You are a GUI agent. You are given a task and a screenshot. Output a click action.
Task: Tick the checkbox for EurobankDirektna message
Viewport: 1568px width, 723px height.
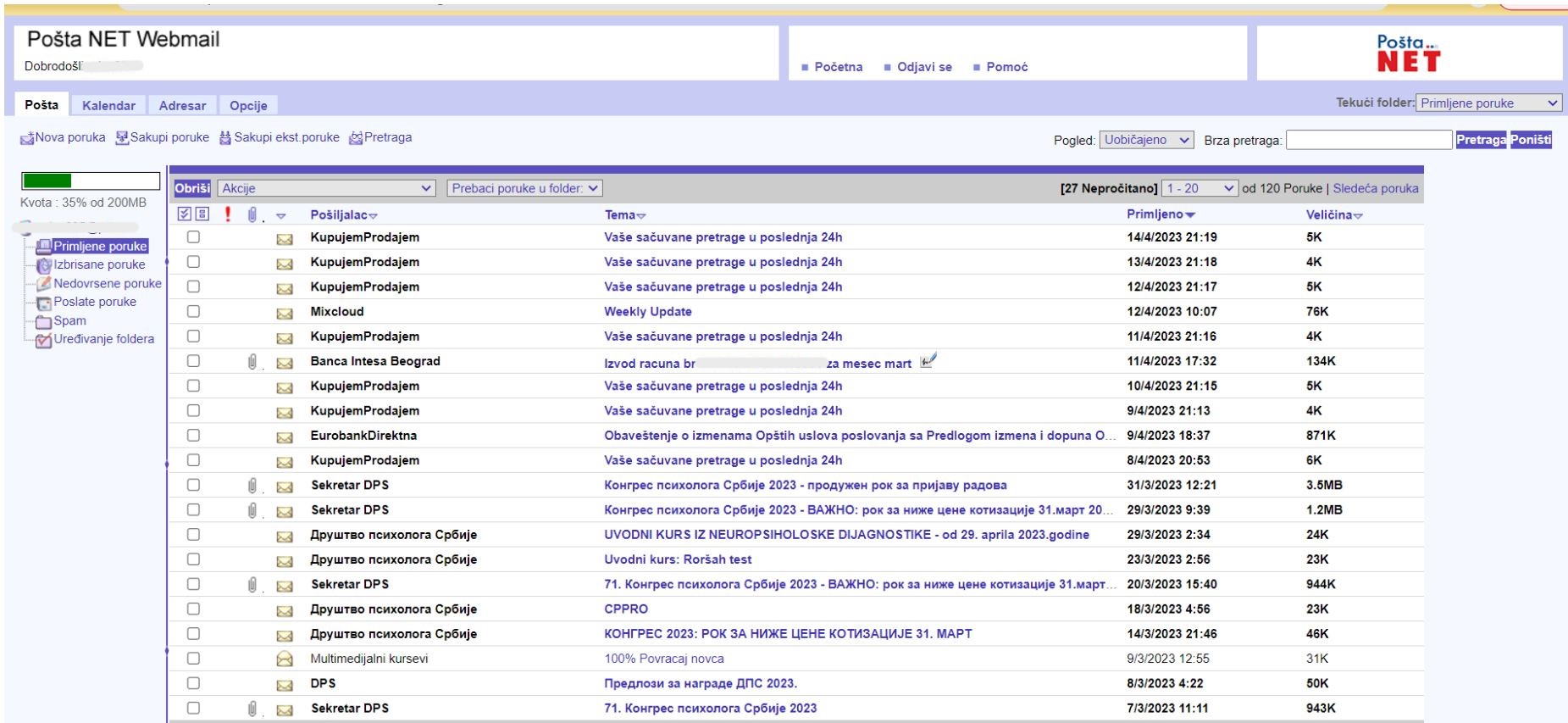[x=193, y=436]
